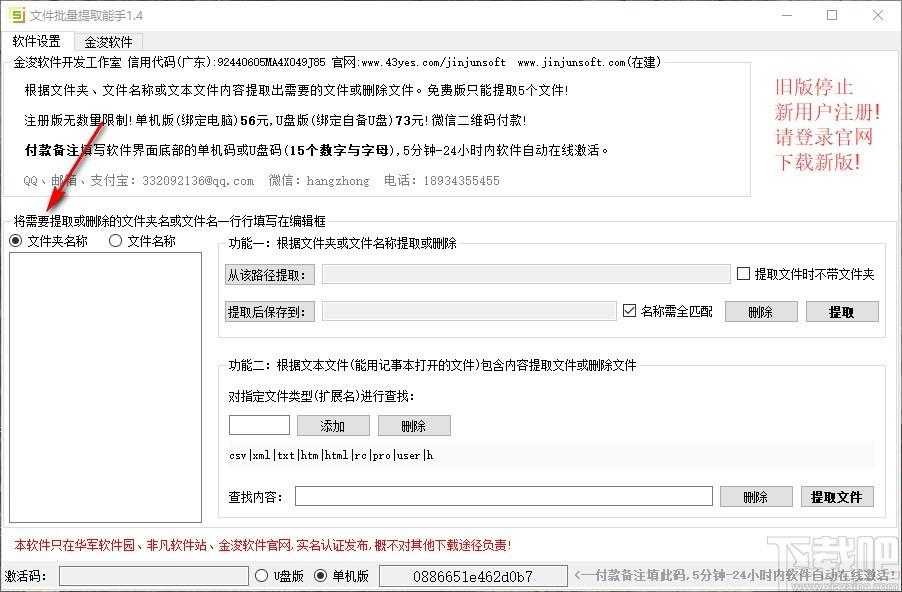The width and height of the screenshot is (902, 592).
Task: Click 删除 button beside 添加
Action: [x=414, y=426]
